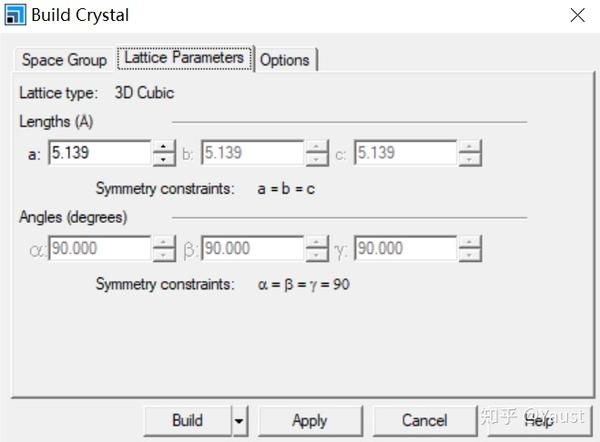Switch to the Space Group tab
Screen dimensions: 600x442
(x=64, y=59)
